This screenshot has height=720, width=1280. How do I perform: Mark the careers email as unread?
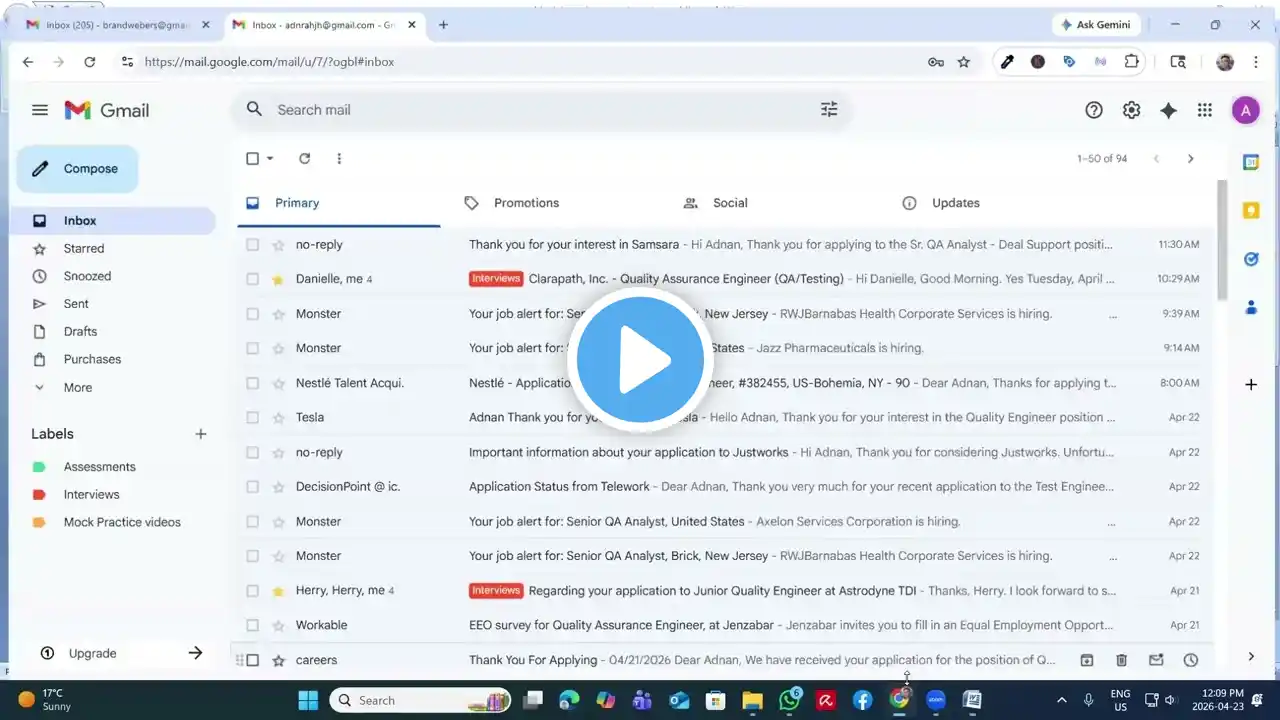1156,660
